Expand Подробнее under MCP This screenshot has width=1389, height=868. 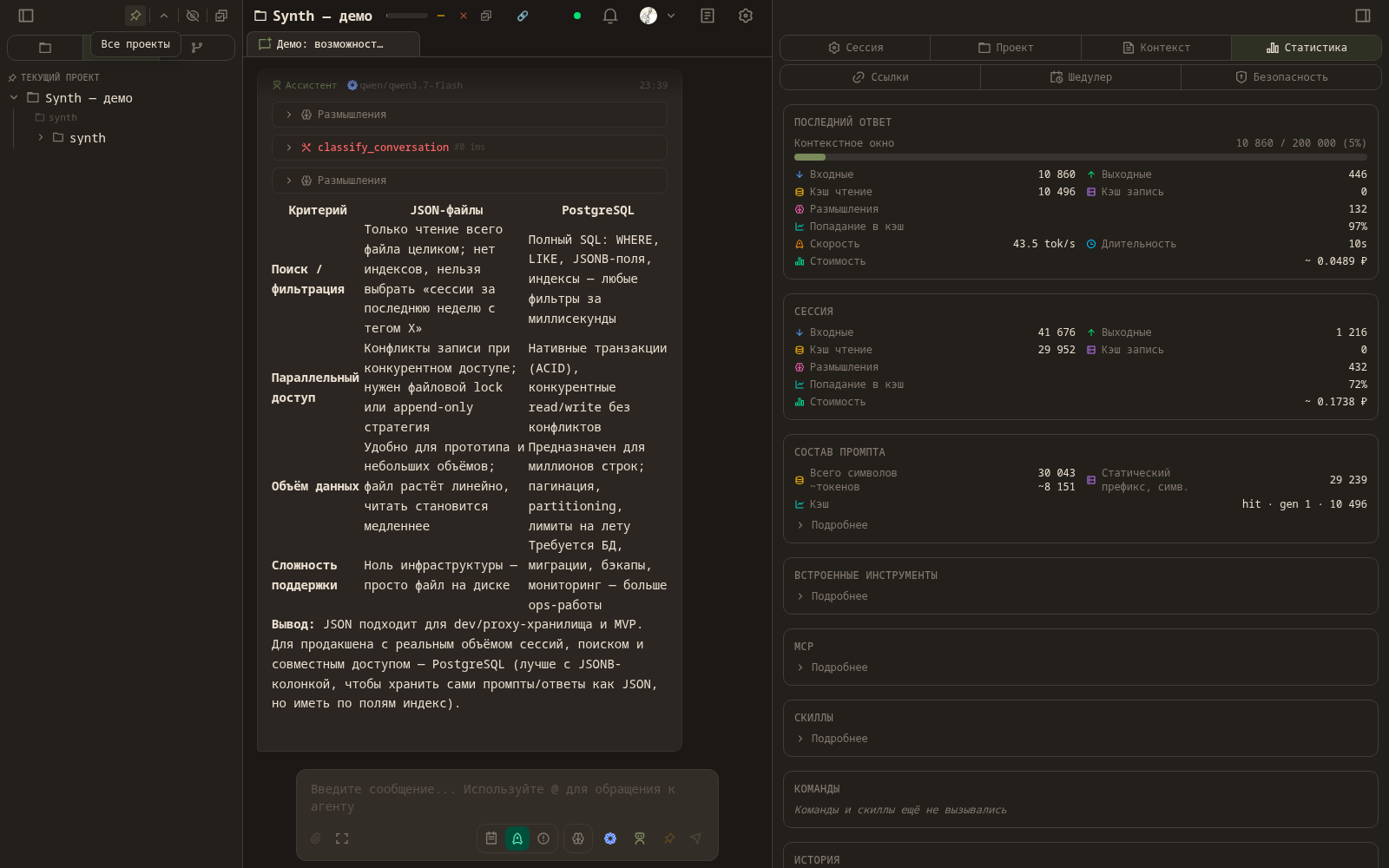pyautogui.click(x=832, y=667)
